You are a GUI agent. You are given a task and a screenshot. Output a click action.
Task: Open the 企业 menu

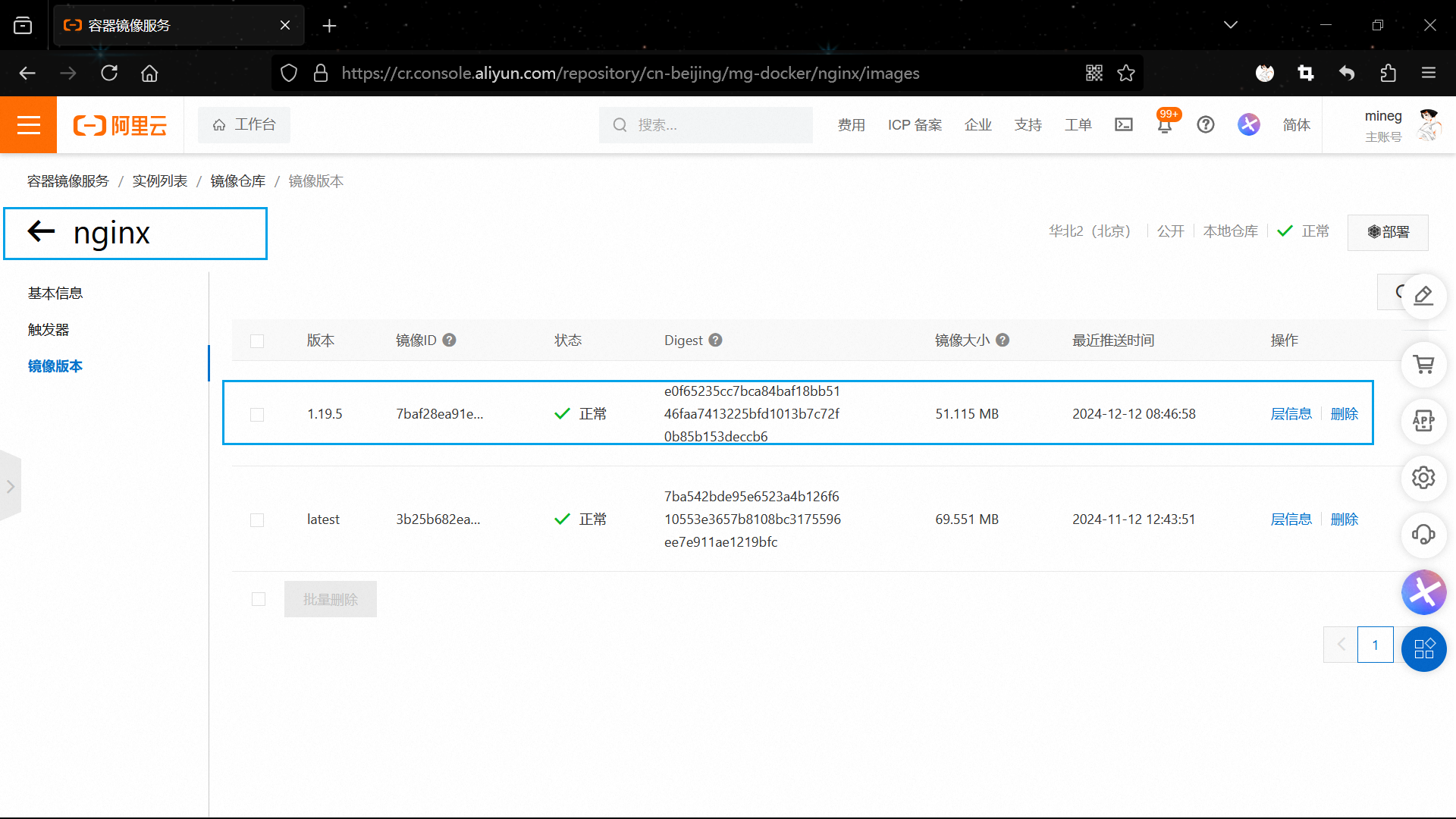tap(978, 125)
